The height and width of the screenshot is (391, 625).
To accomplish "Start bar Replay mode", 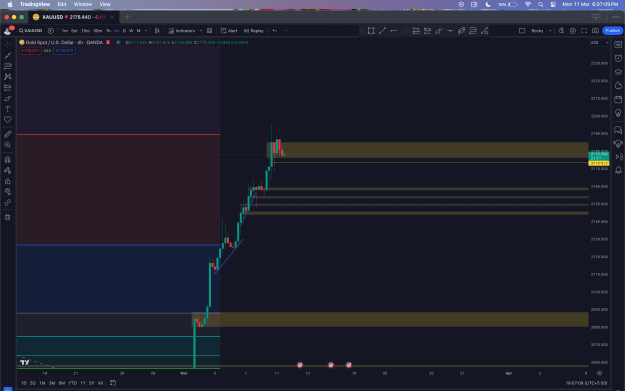I will click(x=254, y=31).
